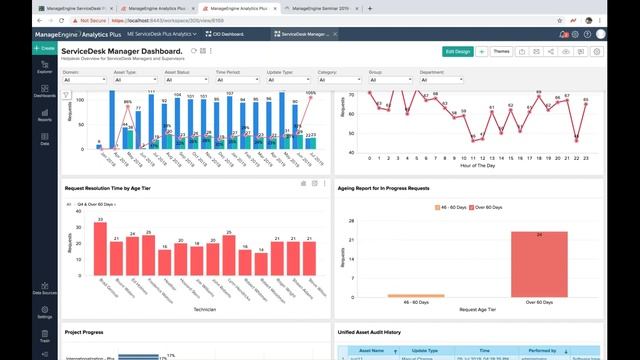Screen dimensions: 640x360
Task: Click the comment icon in dashboard toolbar
Action: [580, 51]
